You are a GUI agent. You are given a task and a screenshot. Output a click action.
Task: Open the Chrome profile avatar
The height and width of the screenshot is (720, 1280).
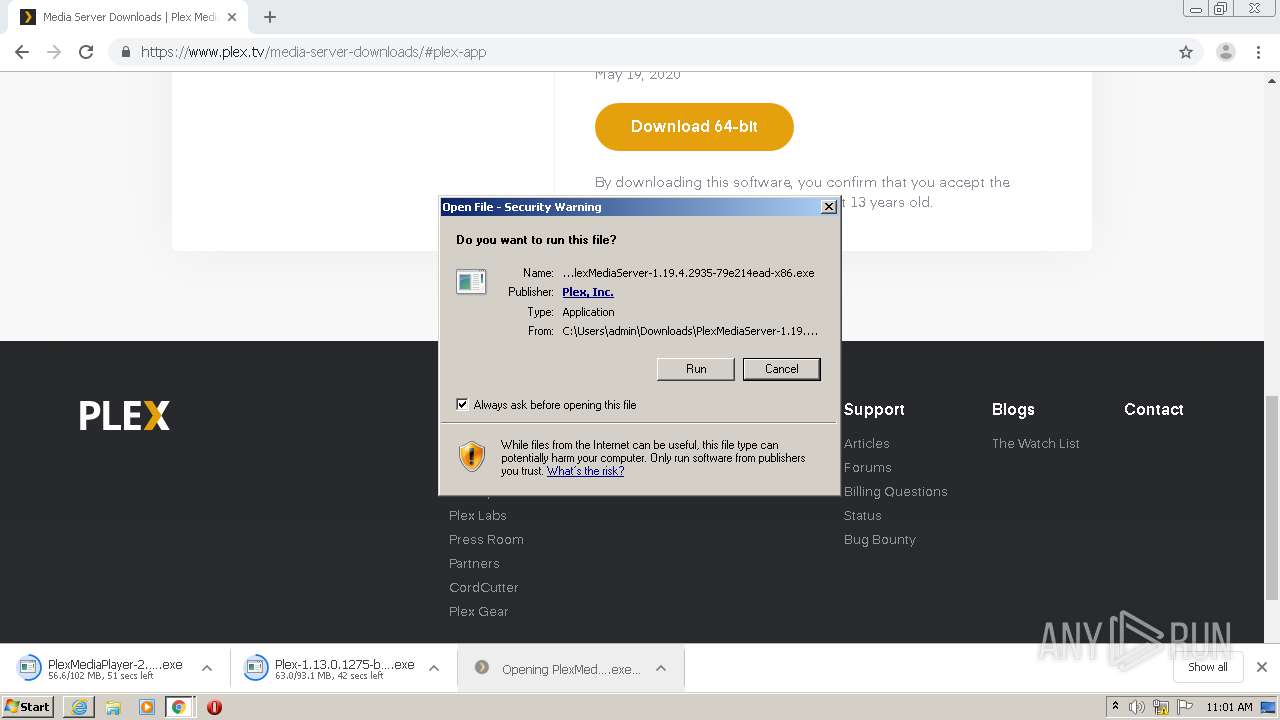click(x=1225, y=52)
